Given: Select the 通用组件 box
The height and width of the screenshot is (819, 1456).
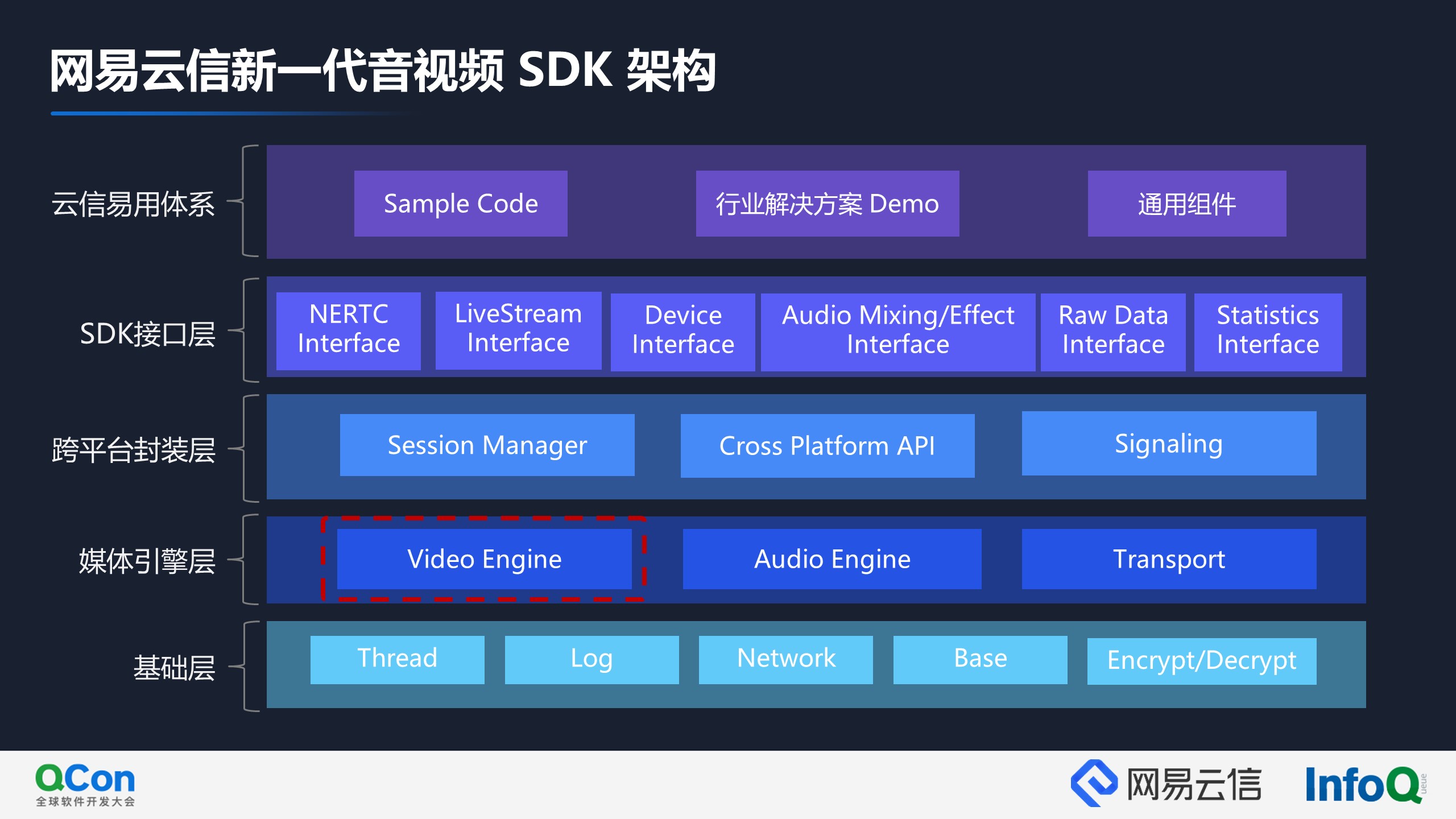Looking at the screenshot, I should (1187, 204).
